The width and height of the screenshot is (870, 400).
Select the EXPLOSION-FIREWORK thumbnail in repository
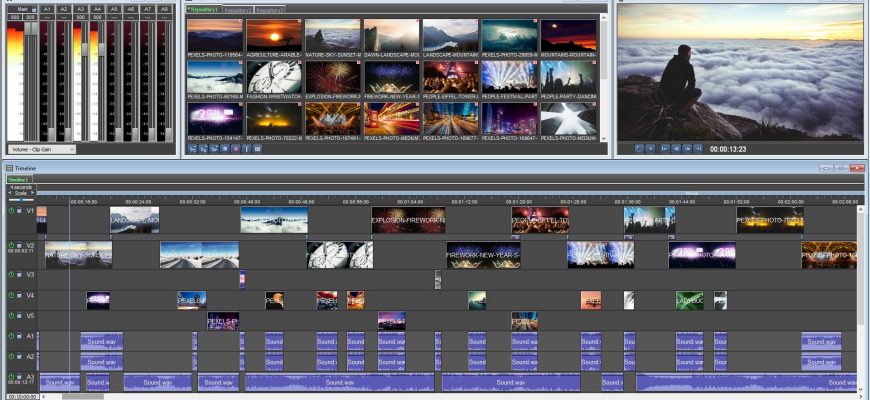[333, 77]
